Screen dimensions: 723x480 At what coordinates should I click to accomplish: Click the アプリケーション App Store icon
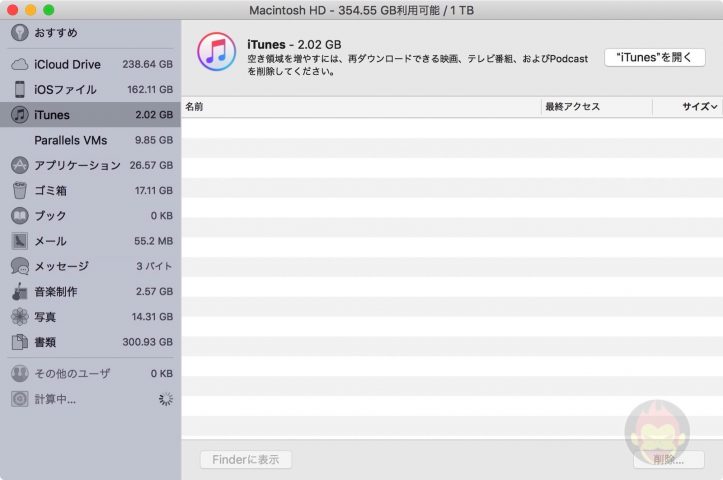coord(19,165)
